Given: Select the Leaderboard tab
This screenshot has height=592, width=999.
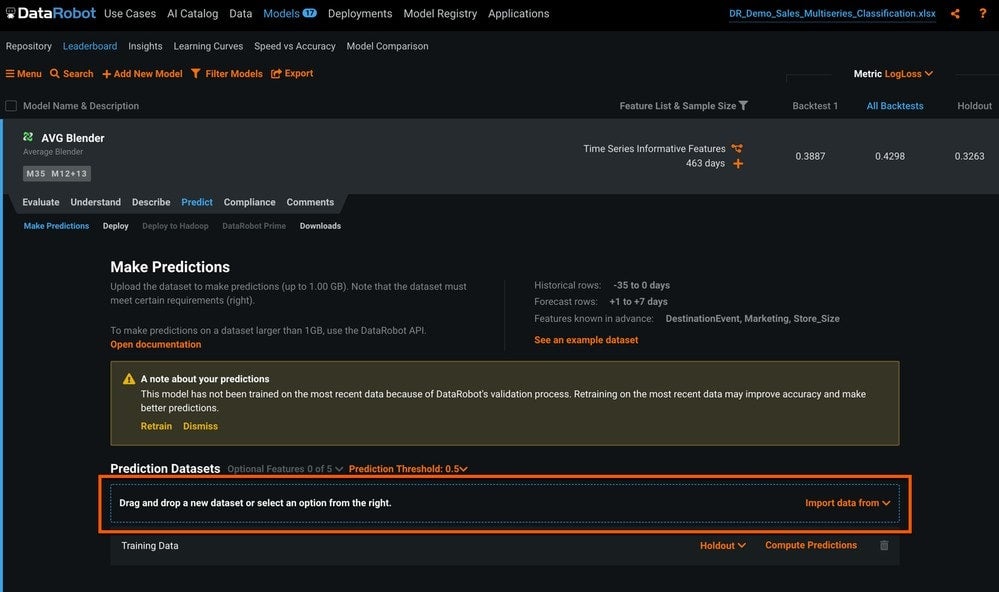Looking at the screenshot, I should (90, 46).
